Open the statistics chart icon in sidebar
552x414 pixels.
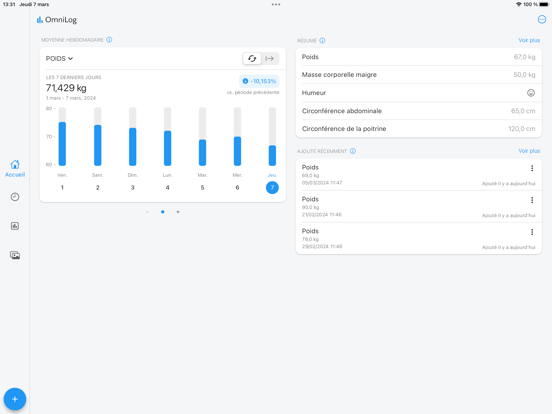click(x=15, y=226)
